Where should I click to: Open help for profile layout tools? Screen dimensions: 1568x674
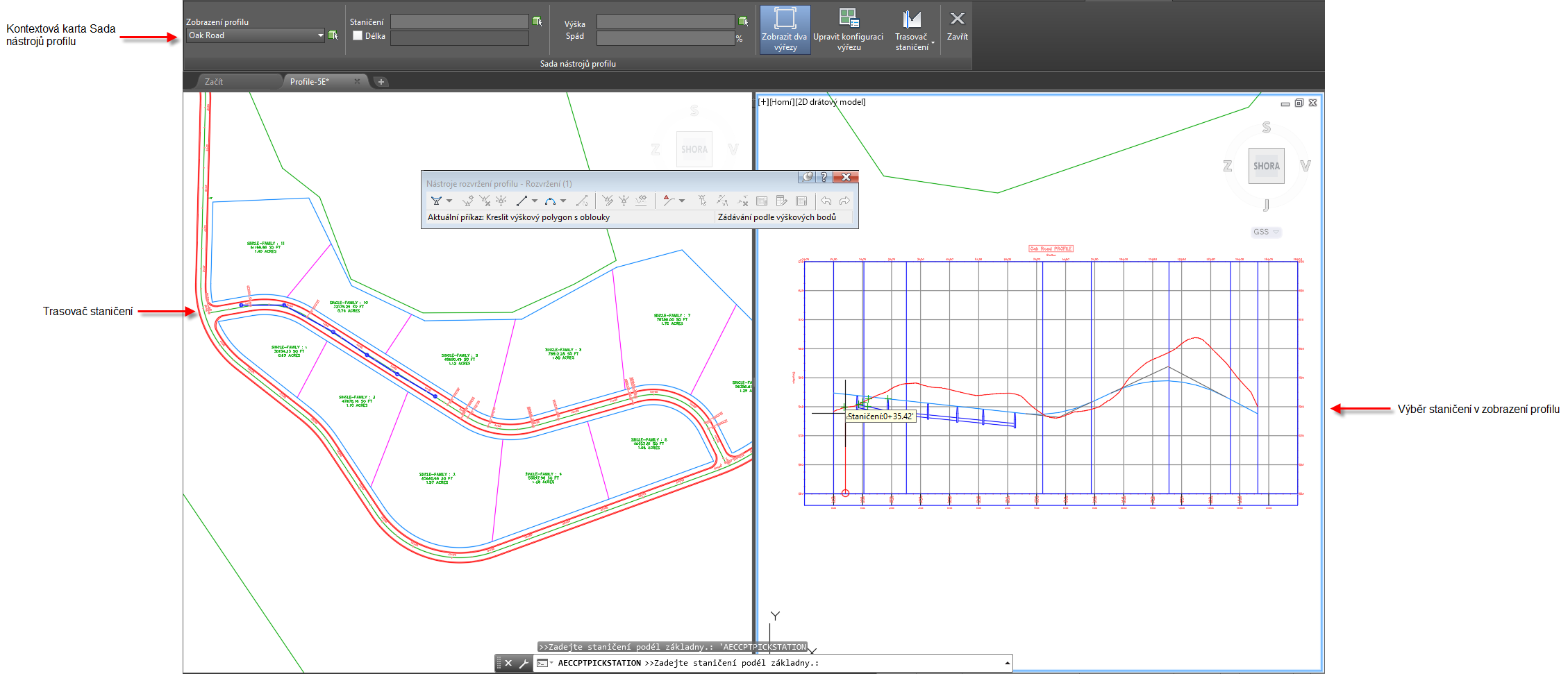(824, 177)
